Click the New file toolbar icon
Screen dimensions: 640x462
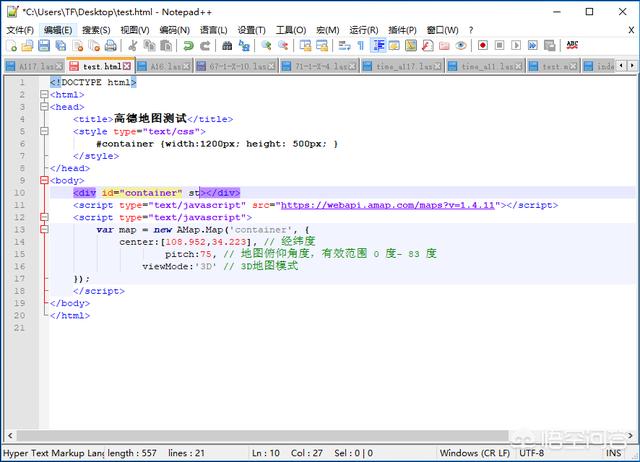(12, 46)
